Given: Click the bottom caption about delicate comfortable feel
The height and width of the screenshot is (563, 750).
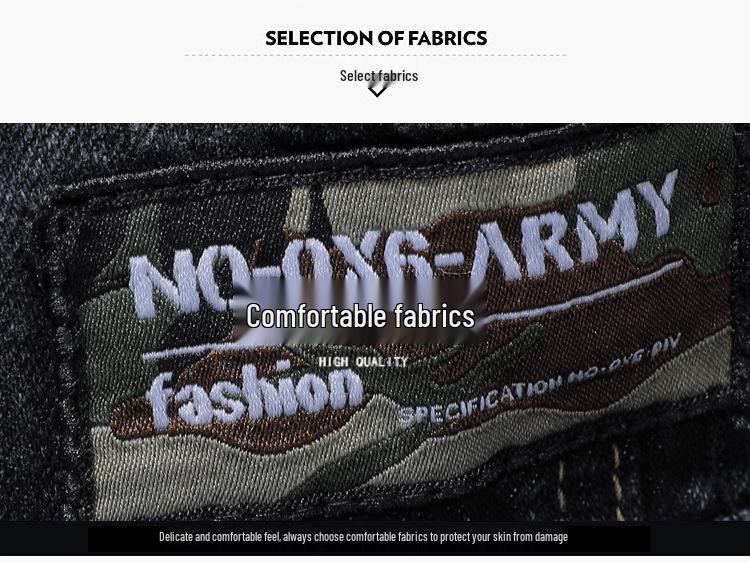Looking at the screenshot, I should tap(364, 537).
